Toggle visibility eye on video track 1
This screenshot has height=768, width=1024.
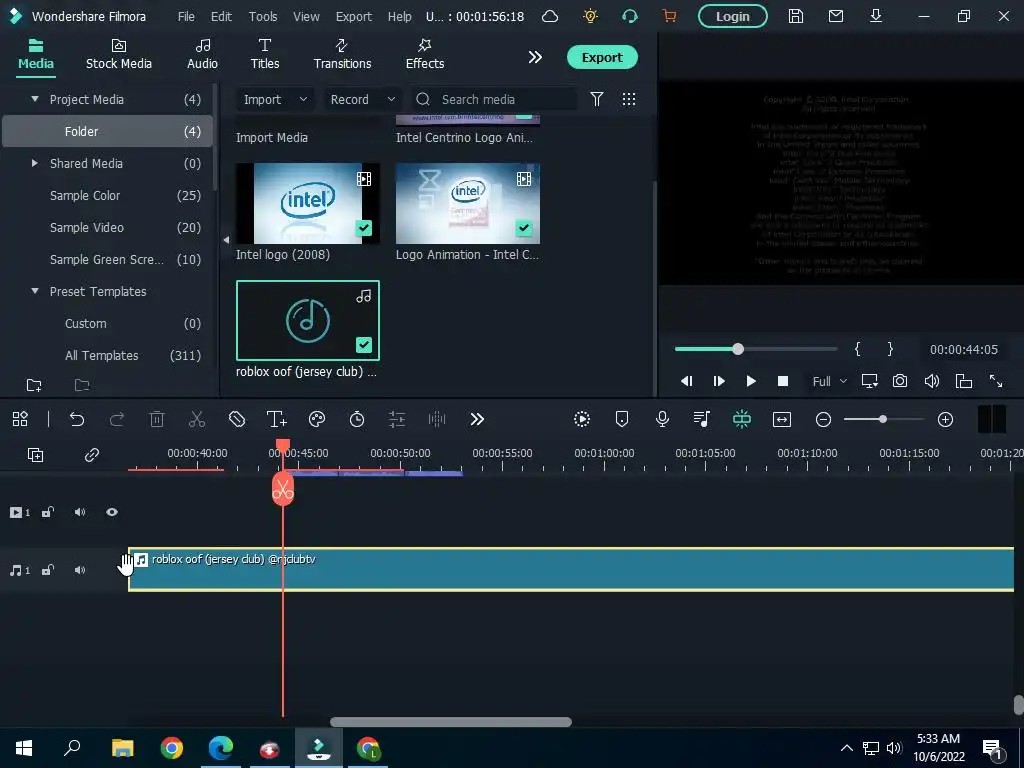coord(112,512)
